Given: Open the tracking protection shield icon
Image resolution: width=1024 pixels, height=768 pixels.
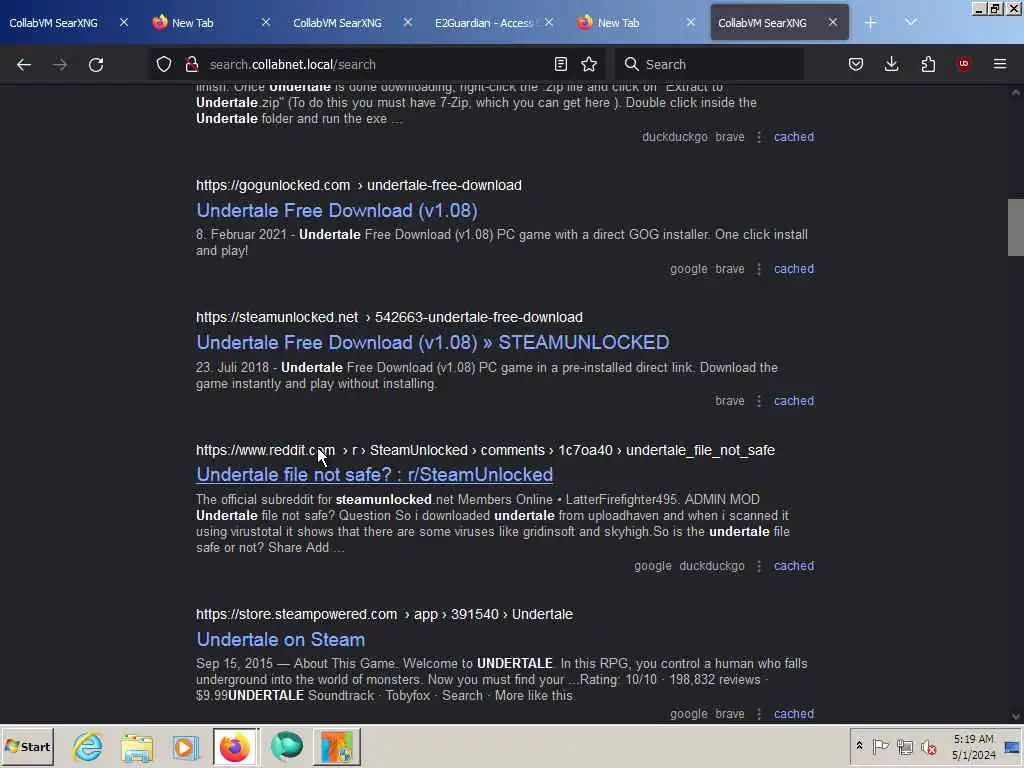Looking at the screenshot, I should click(164, 64).
